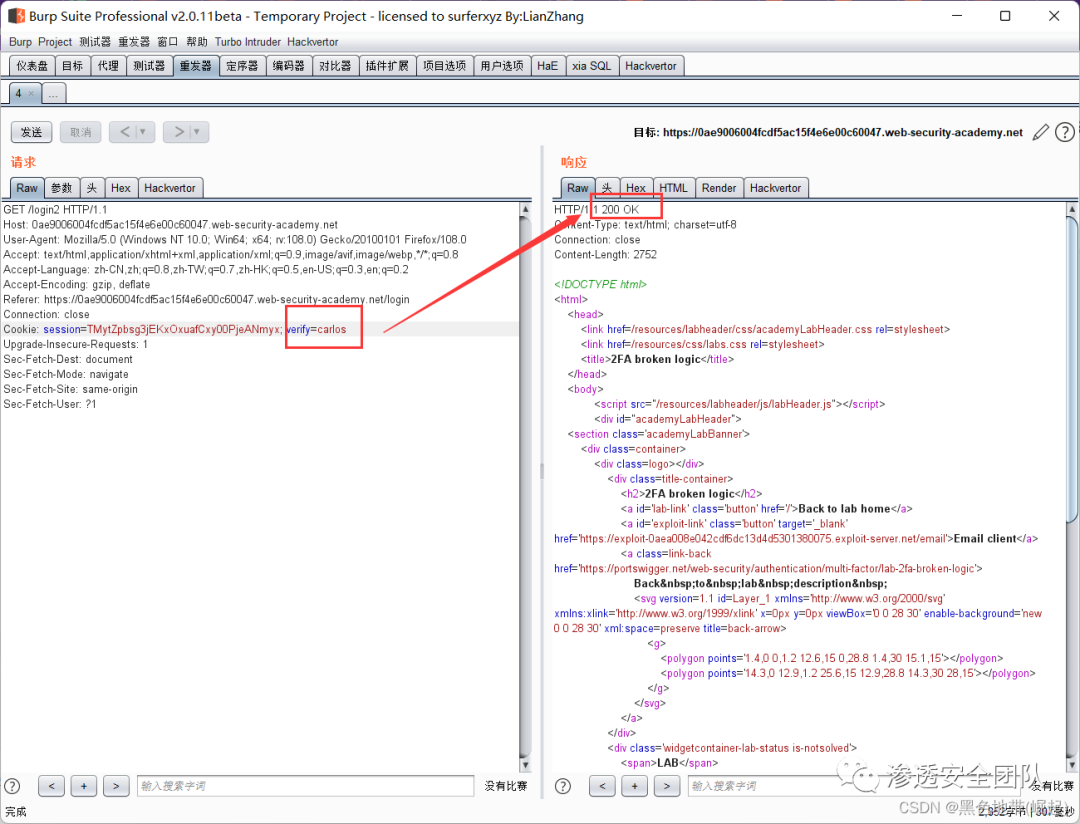The height and width of the screenshot is (824, 1080).
Task: Switch to the xia SQL tab
Action: [592, 66]
